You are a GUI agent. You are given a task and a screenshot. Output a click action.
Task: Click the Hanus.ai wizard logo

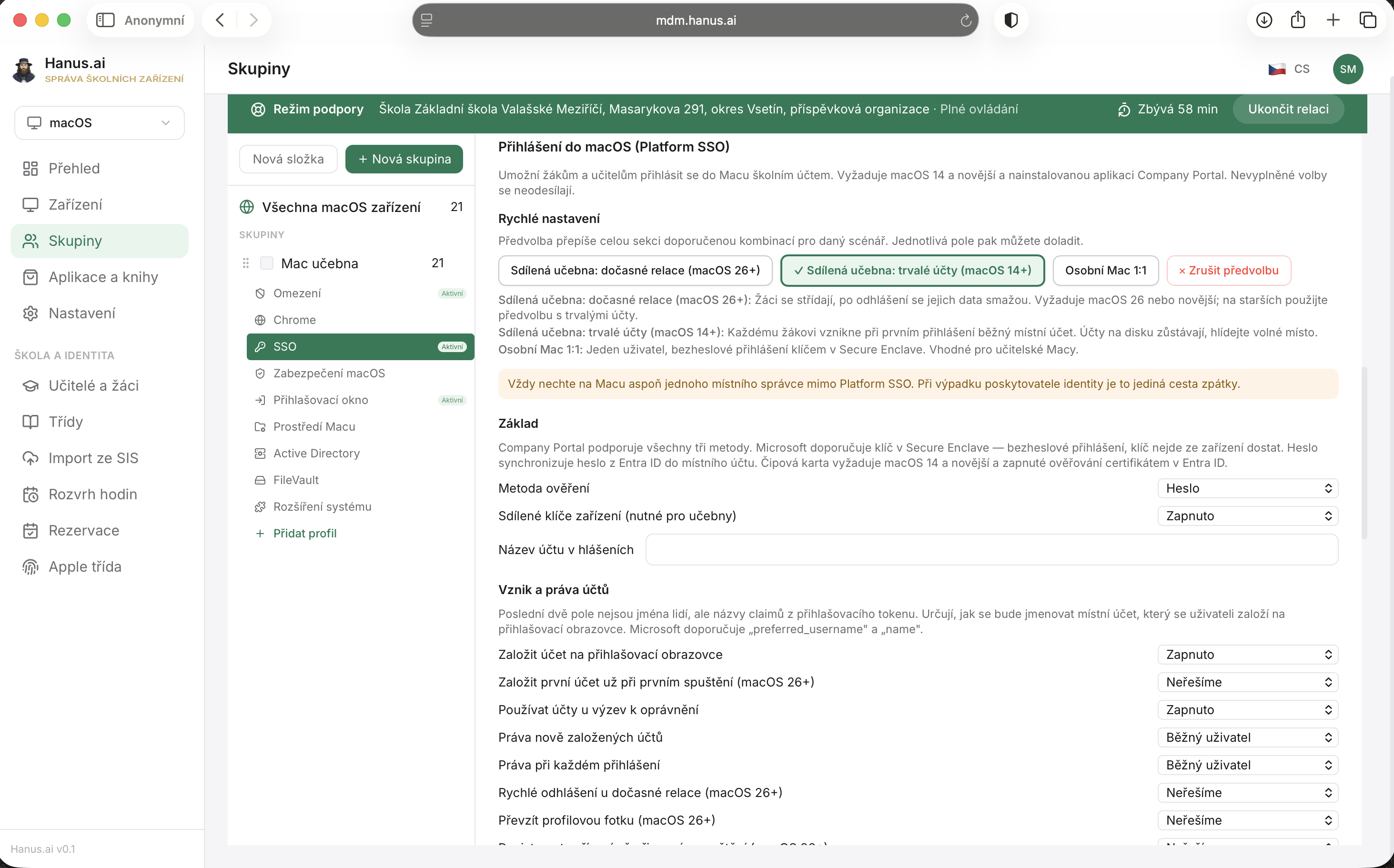23,70
